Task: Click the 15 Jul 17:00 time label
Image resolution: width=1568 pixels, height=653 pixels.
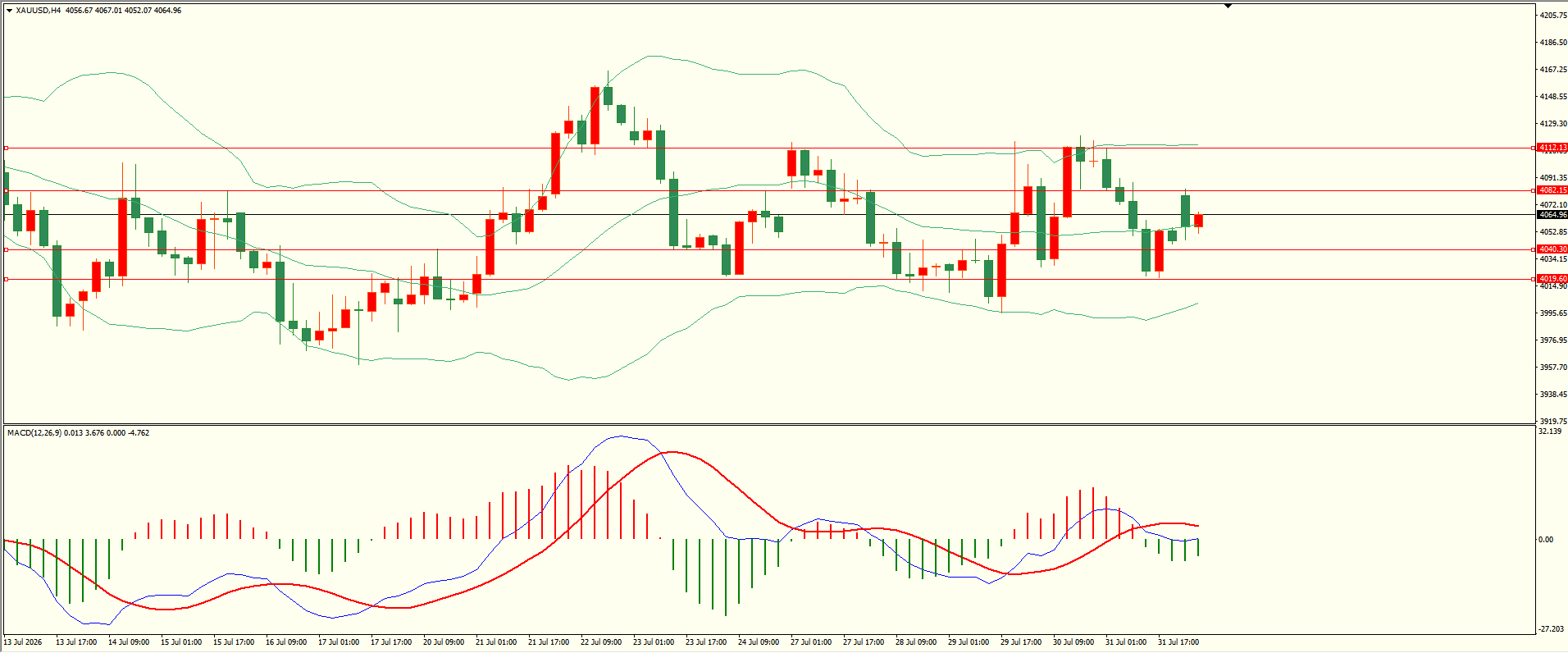Action: (234, 642)
